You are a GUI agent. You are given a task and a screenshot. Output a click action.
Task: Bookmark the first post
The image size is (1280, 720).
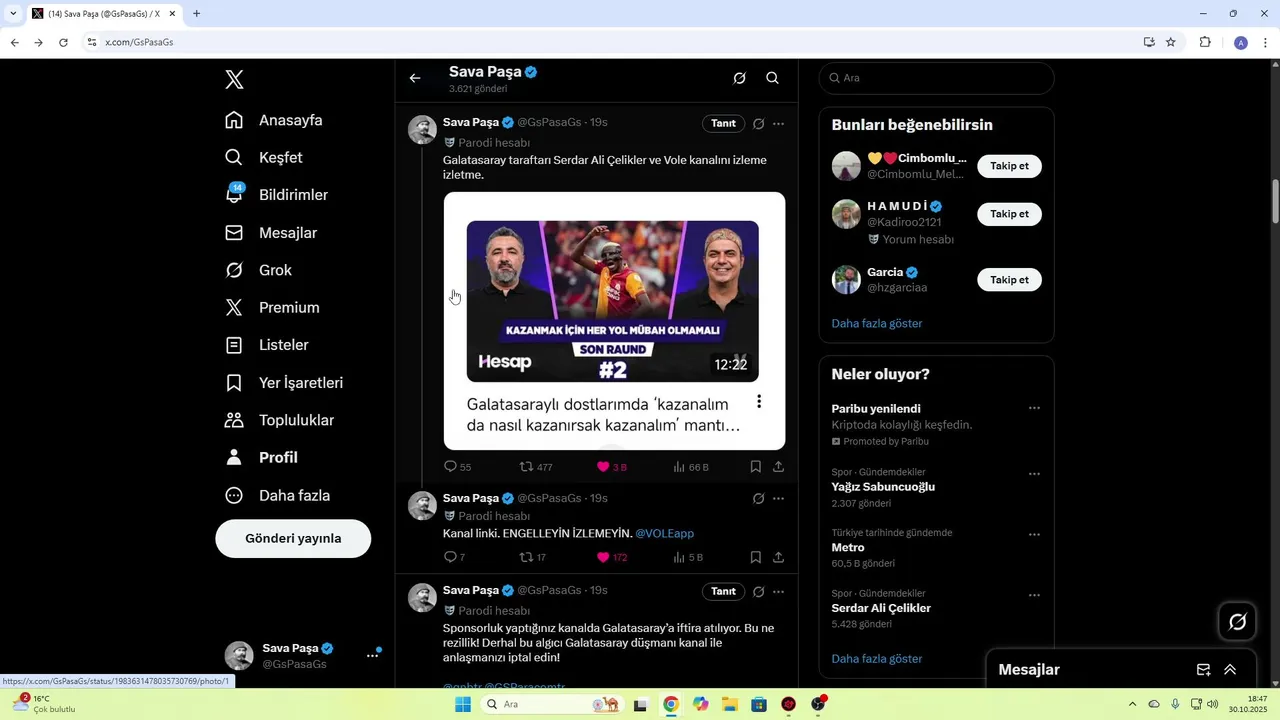(x=756, y=467)
